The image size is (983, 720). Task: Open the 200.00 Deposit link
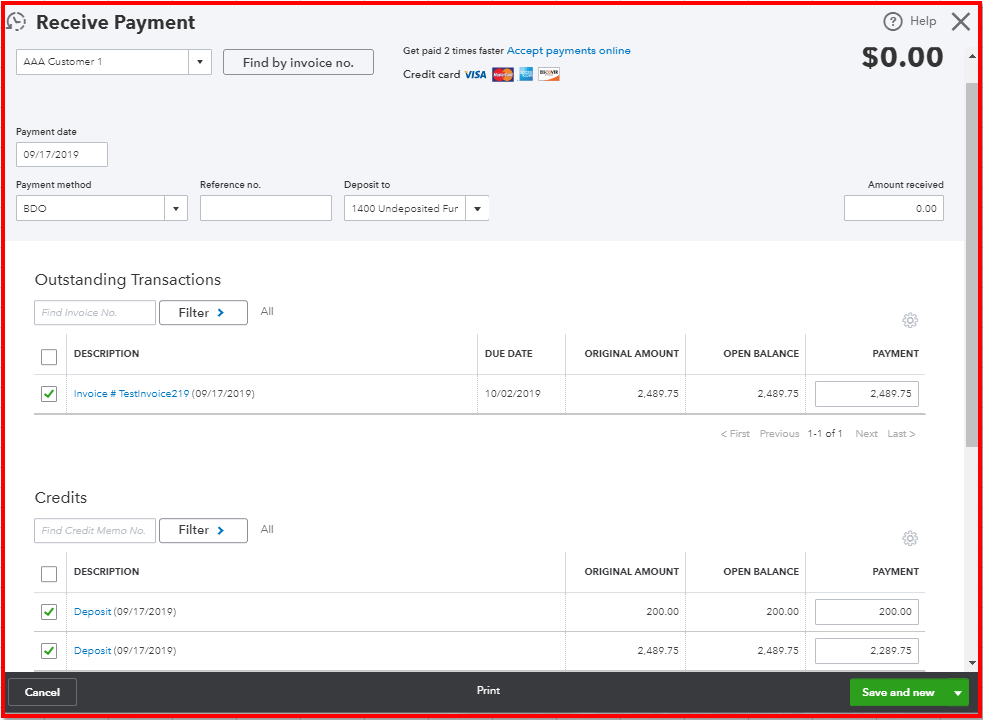92,611
